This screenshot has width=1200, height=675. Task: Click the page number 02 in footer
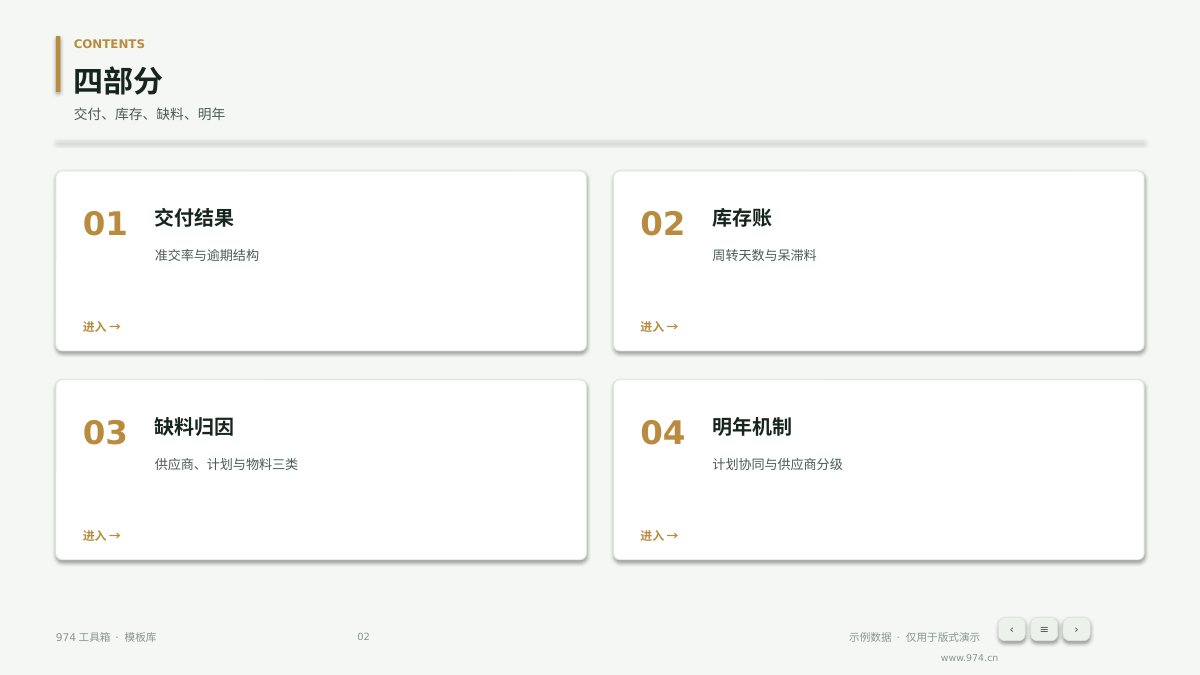coord(363,637)
